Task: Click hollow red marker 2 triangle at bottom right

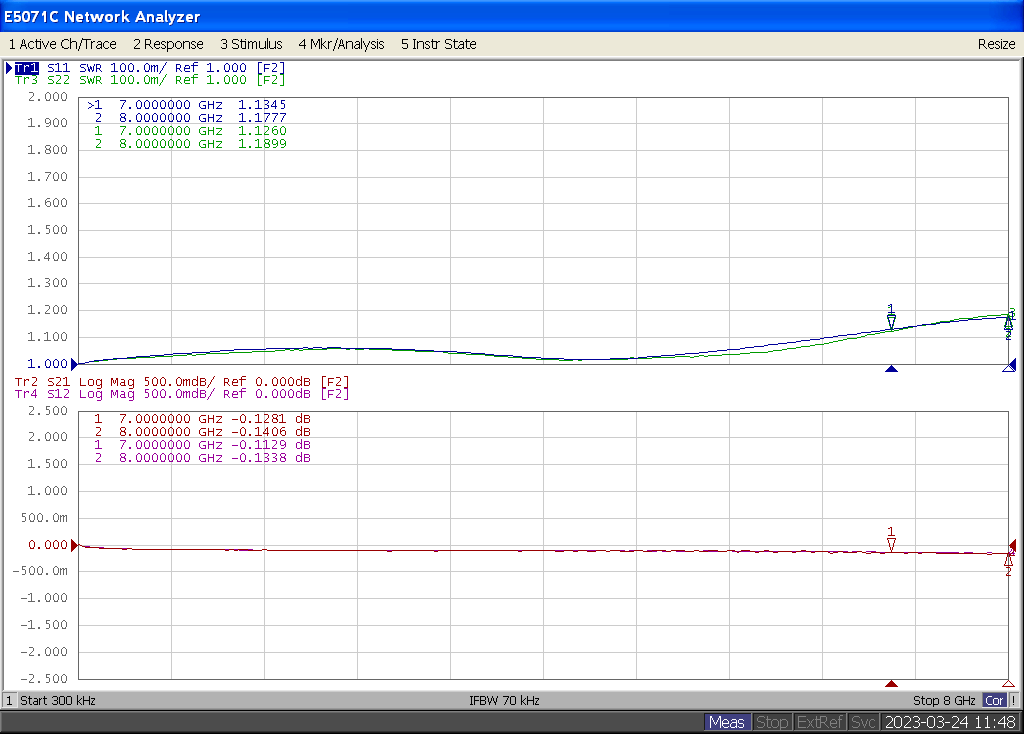Action: (x=1008, y=684)
